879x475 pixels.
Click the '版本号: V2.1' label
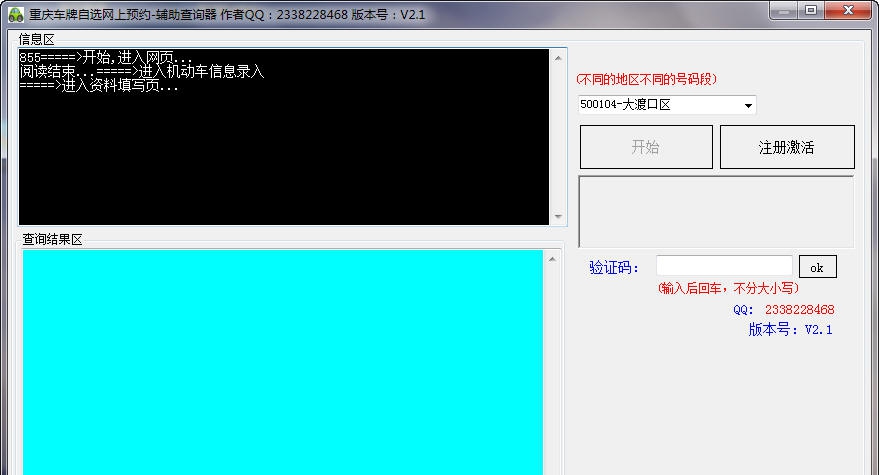point(790,329)
